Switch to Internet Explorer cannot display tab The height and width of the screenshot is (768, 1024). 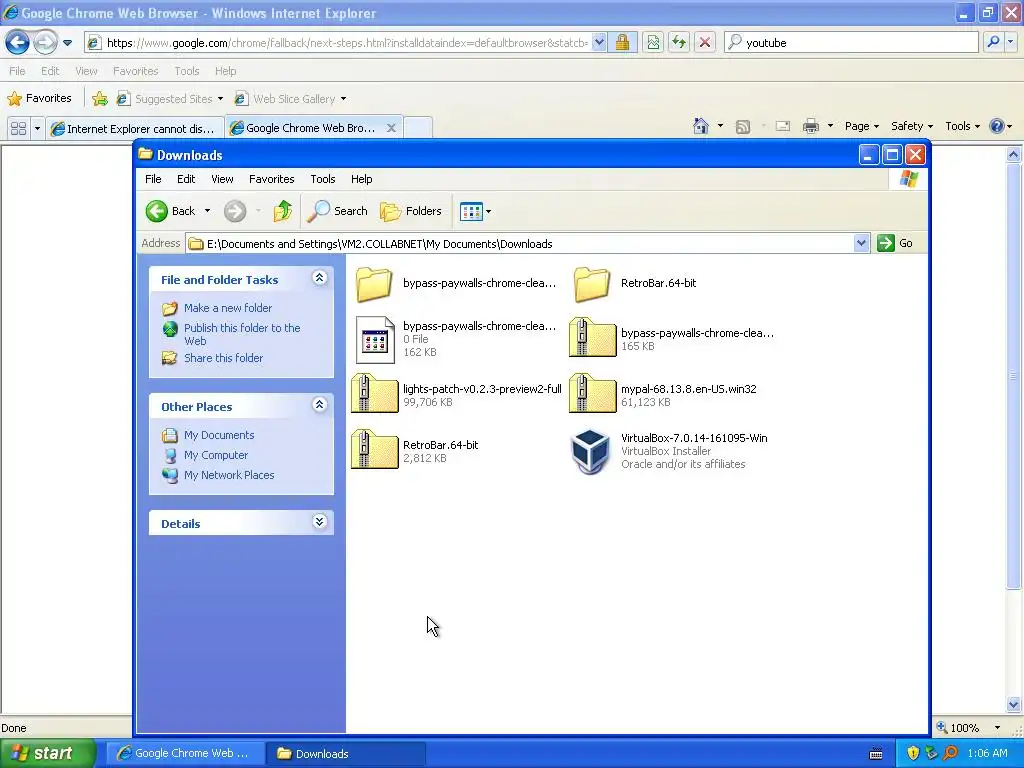tap(135, 129)
